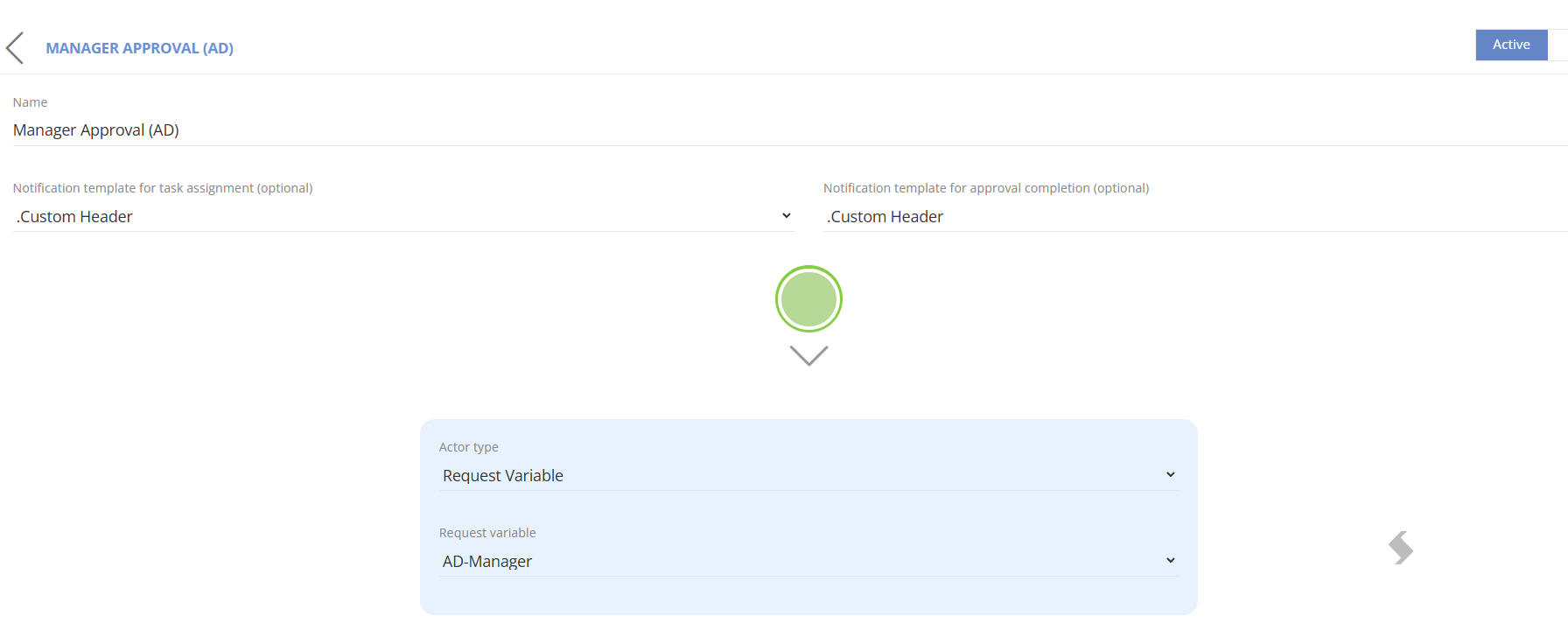Screen dimensions: 1568x623
Task: Click the gray diamond icon beside the actor panel
Action: pos(1401,548)
